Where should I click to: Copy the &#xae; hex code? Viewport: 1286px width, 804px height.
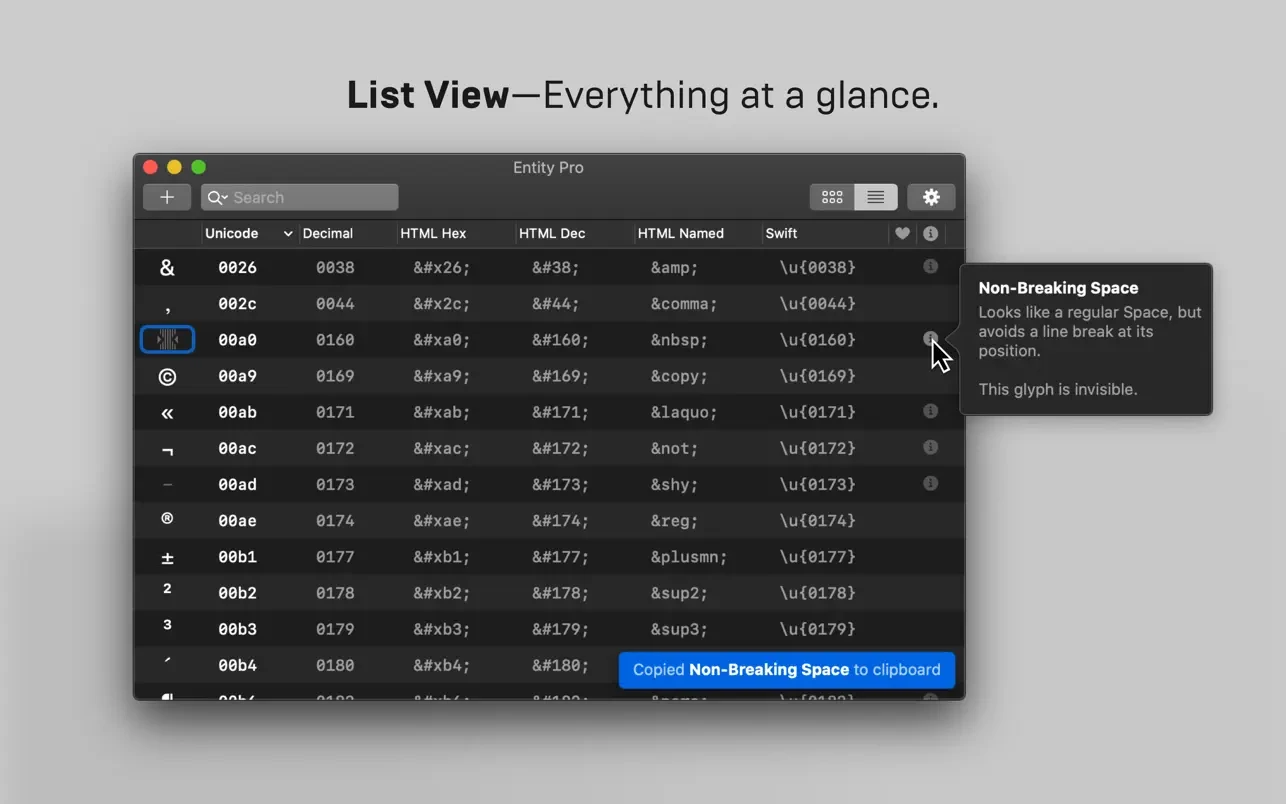442,521
